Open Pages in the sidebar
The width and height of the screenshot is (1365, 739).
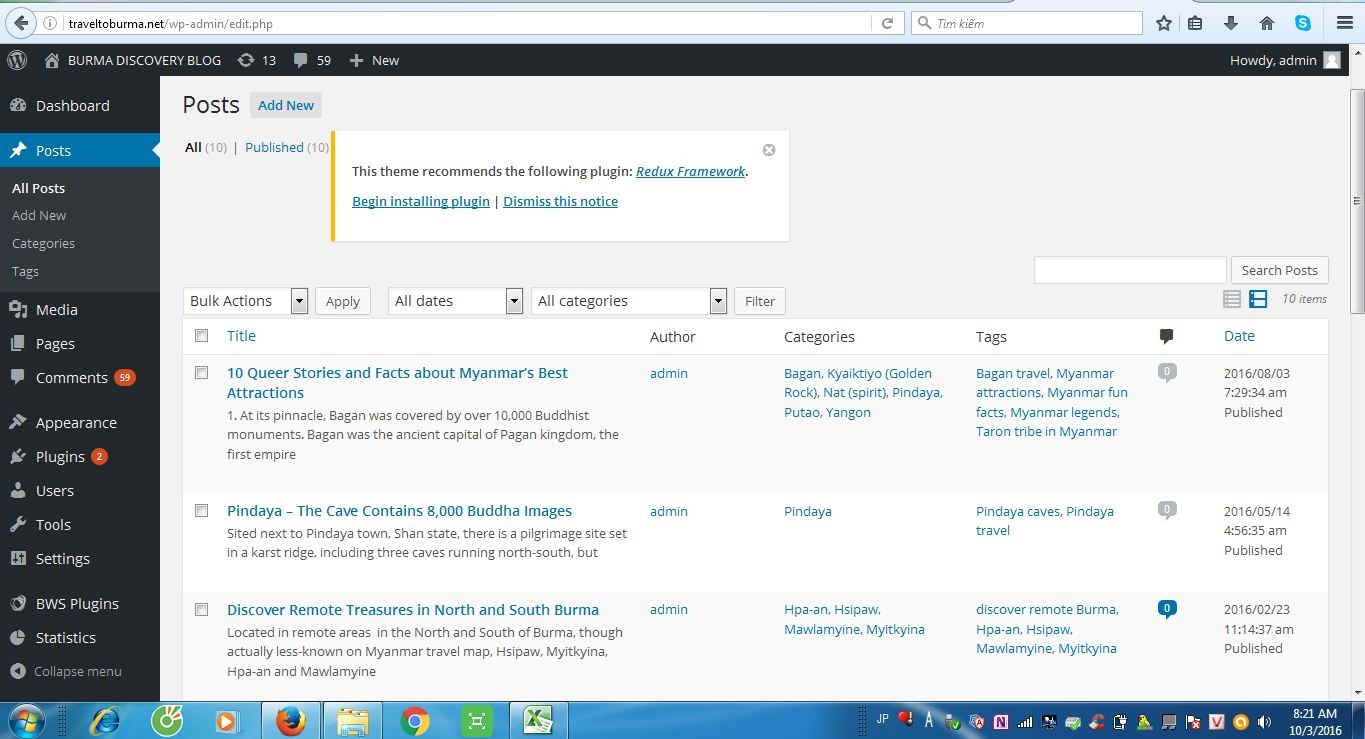coord(55,344)
